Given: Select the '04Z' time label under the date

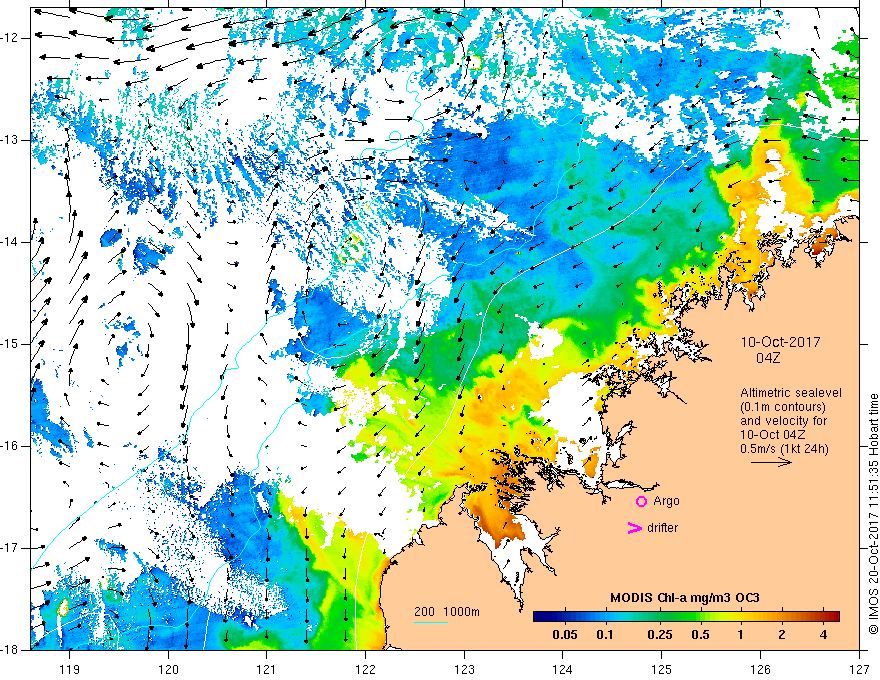Looking at the screenshot, I should [x=768, y=357].
